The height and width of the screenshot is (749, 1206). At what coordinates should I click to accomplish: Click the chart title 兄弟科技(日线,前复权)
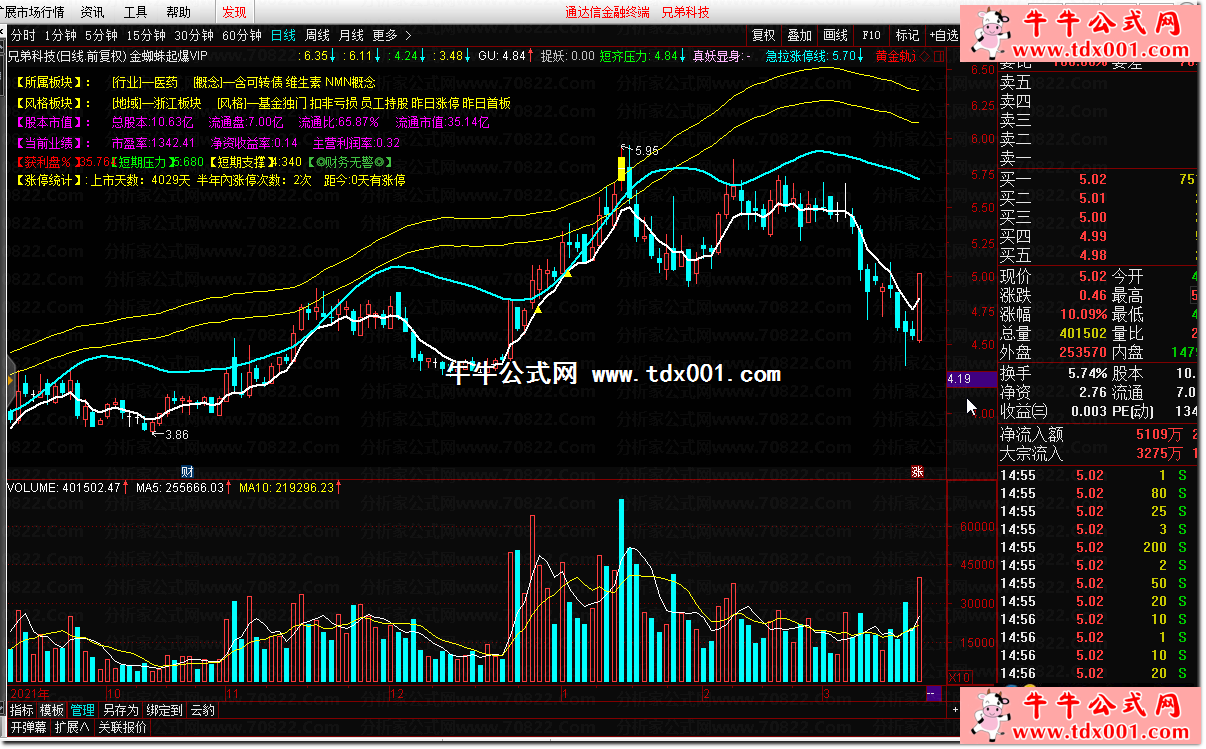pos(68,56)
